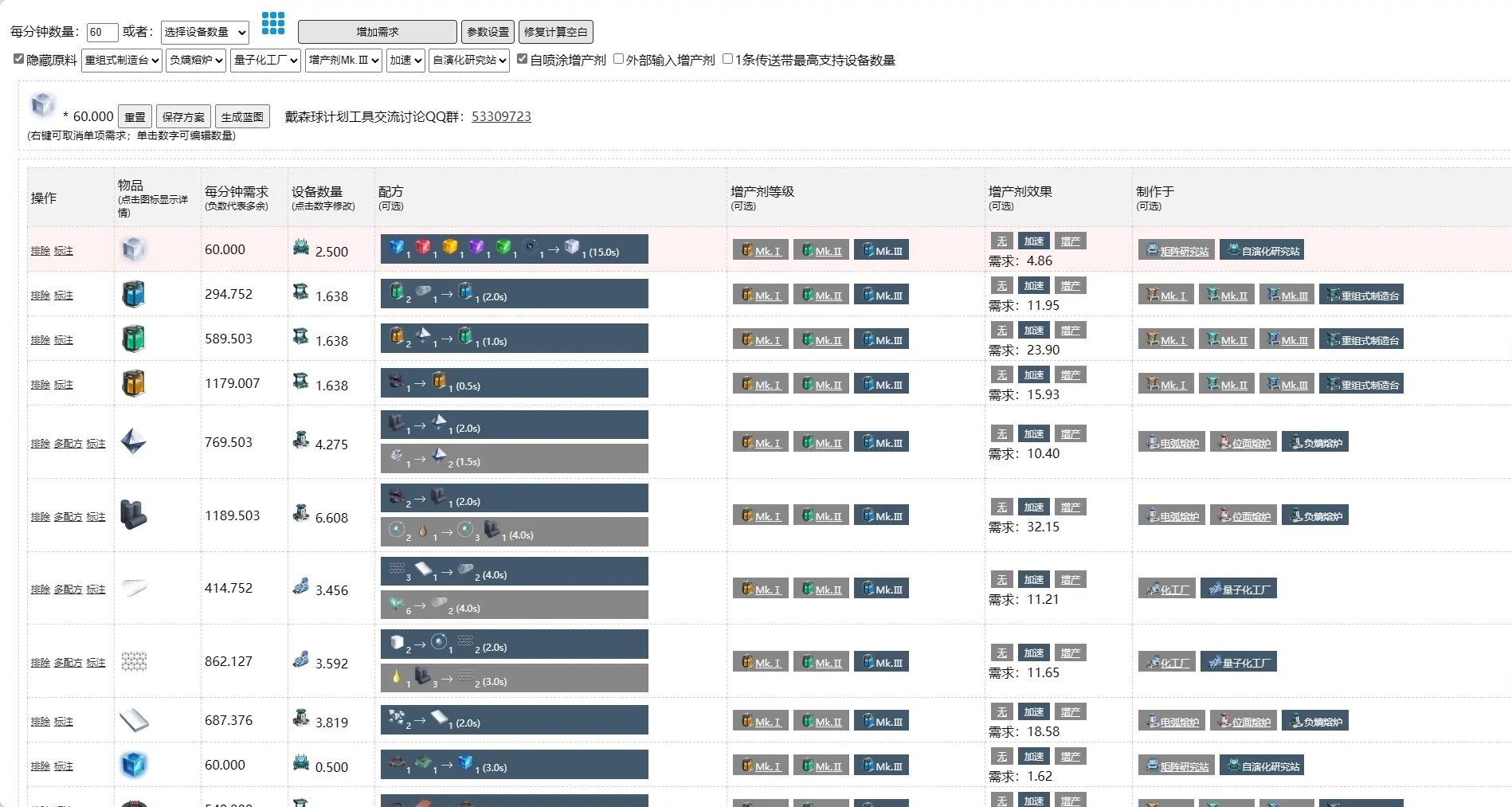Open the 选择设备数量 dropdown
This screenshot has width=1512, height=807.
click(x=203, y=33)
